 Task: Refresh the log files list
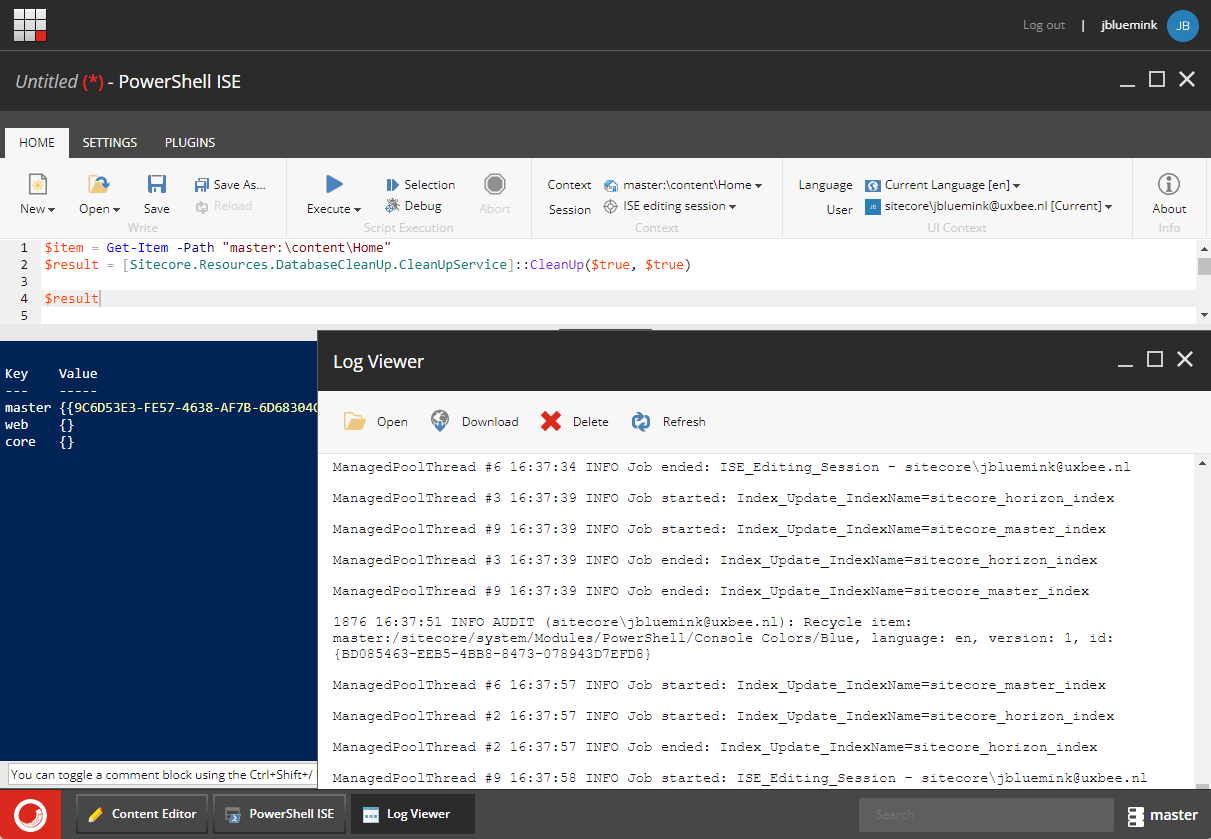(x=668, y=421)
